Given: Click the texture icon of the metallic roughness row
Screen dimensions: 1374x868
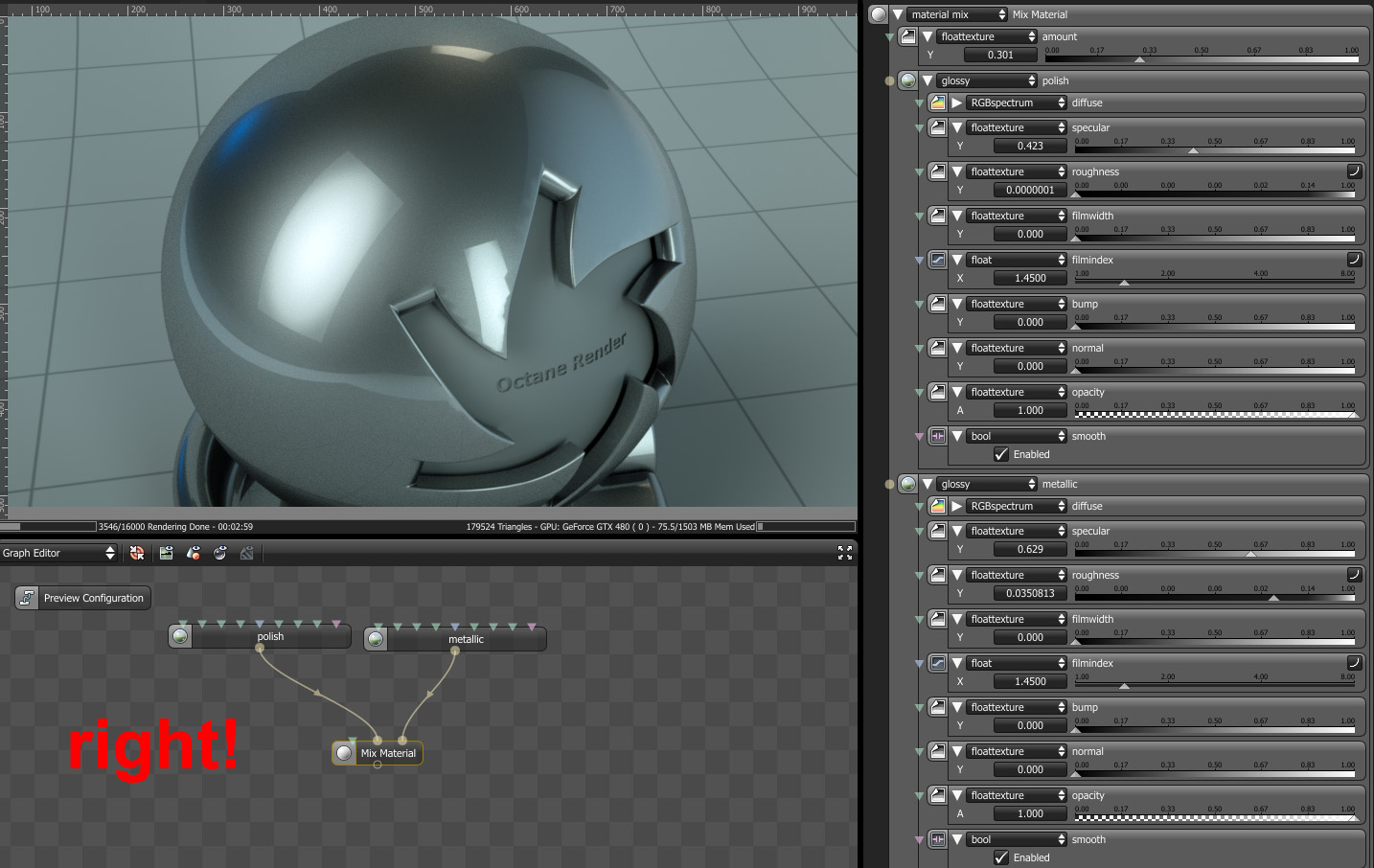Looking at the screenshot, I should [937, 575].
